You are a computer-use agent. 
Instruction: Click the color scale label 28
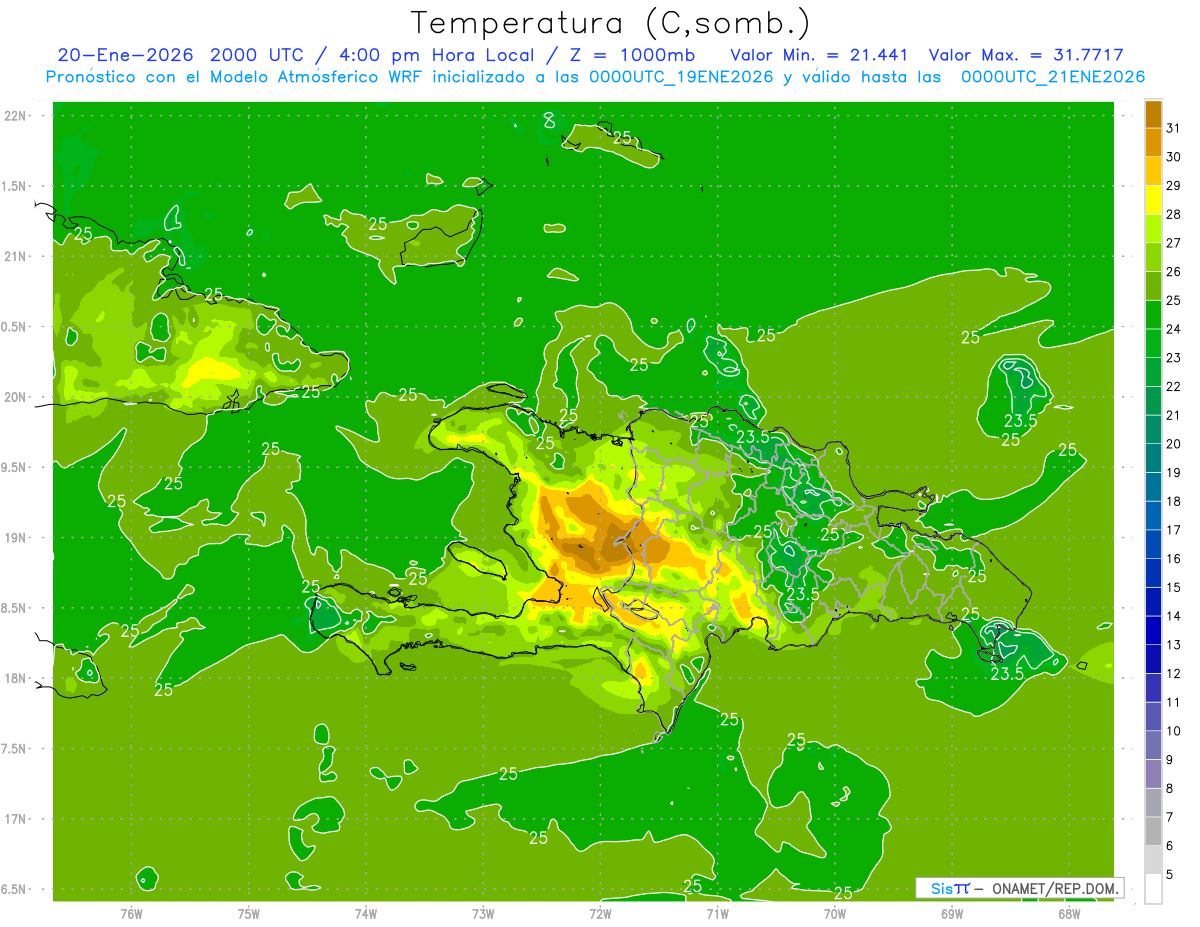[x=1174, y=214]
